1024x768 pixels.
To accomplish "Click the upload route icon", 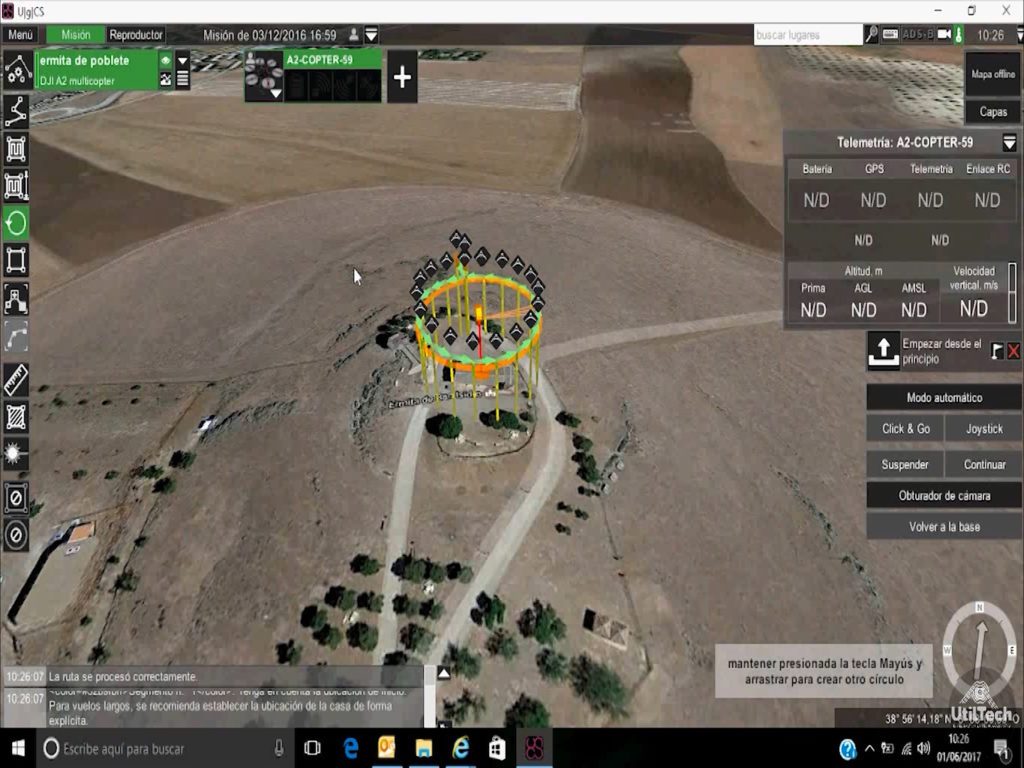I will (x=883, y=351).
